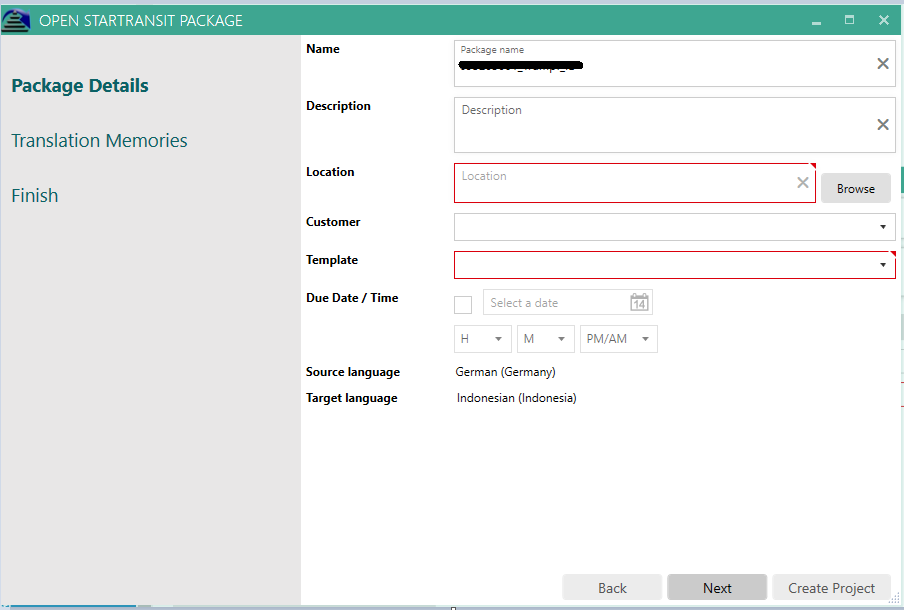Click the Create Project button

[x=831, y=588]
